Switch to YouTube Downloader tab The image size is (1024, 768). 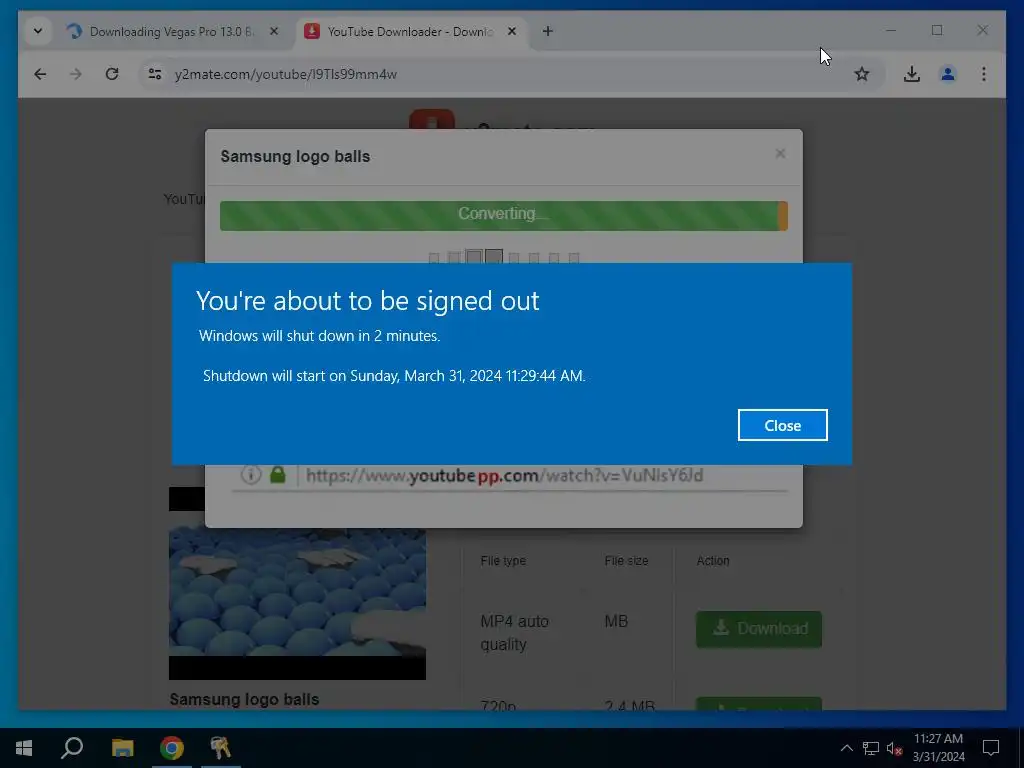point(409,31)
